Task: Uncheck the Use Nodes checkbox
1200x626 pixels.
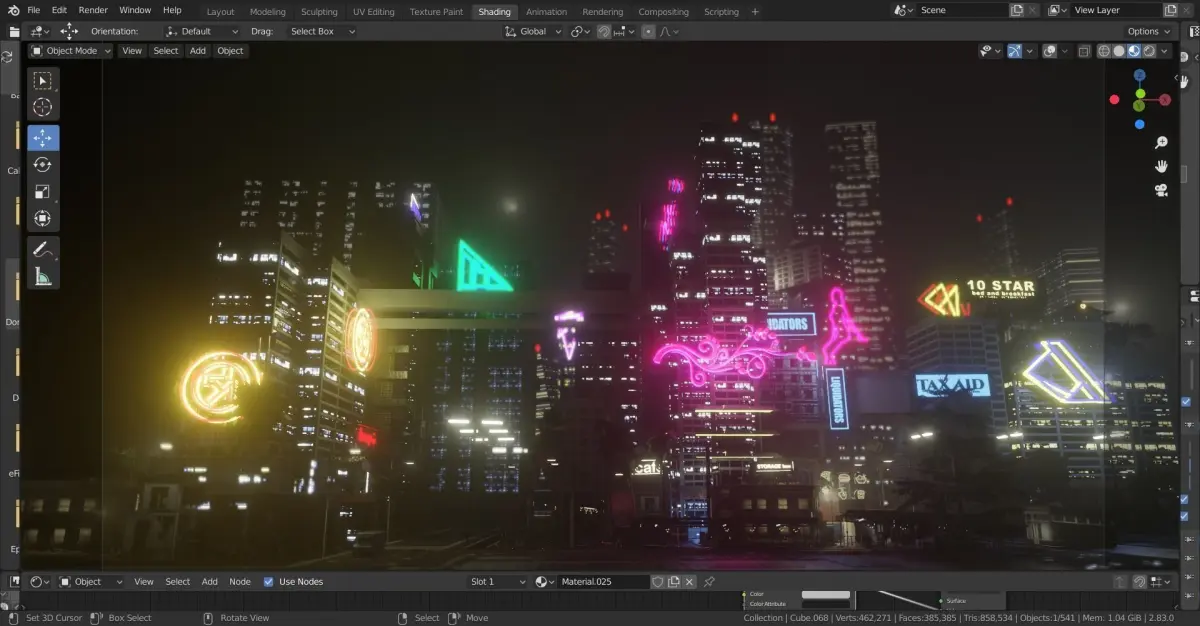Action: tap(268, 581)
